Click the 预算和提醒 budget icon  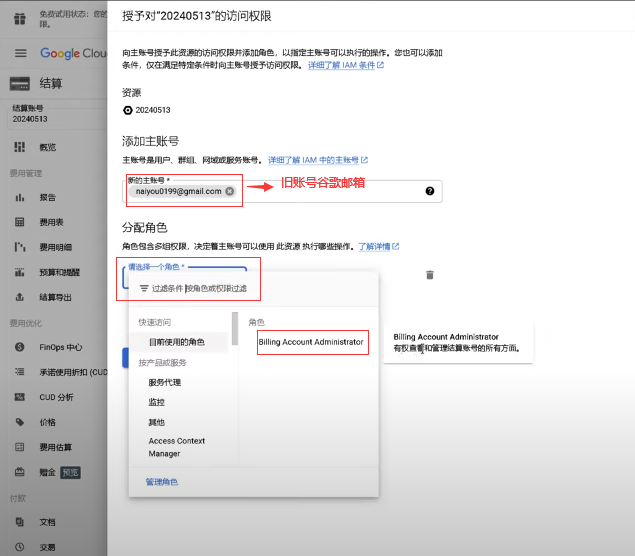[19, 272]
